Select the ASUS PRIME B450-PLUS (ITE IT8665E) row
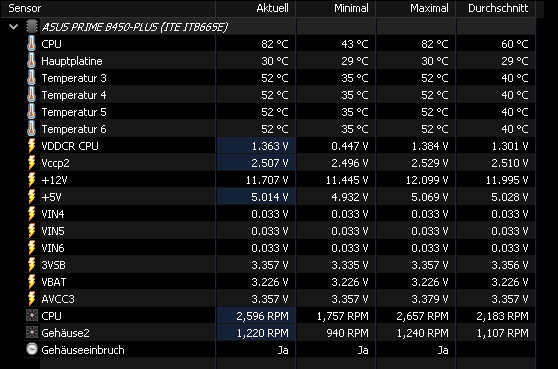Viewport: 558px width, 369px height. pyautogui.click(x=135, y=27)
